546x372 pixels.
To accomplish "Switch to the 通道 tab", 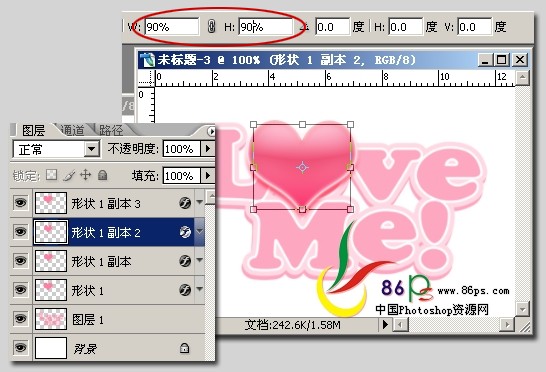I will [72, 130].
